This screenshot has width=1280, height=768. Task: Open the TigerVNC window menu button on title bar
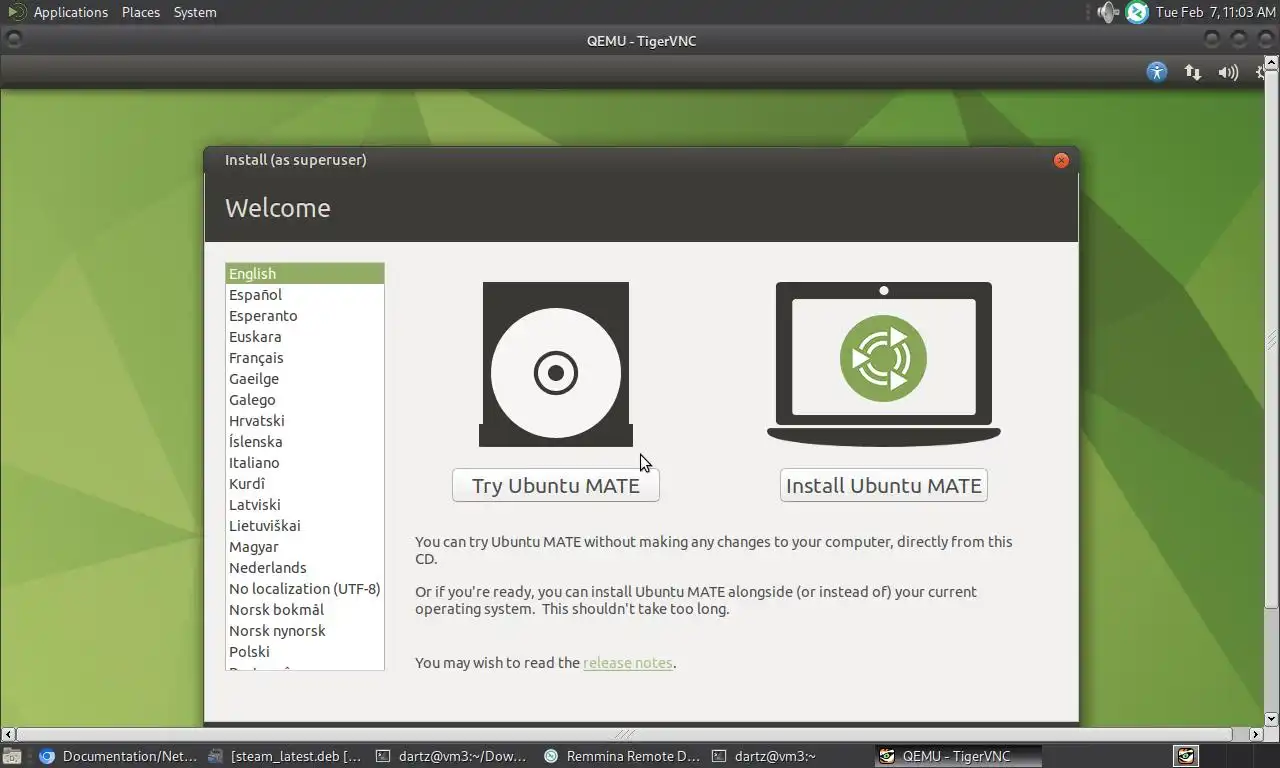pyautogui.click(x=14, y=40)
